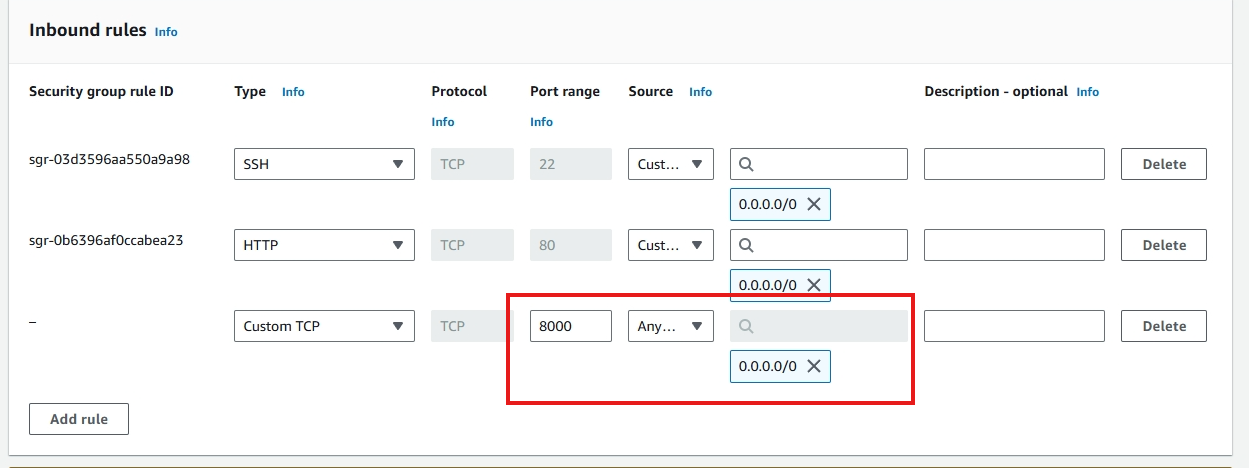Click description field for HTTP rule

coord(1014,245)
